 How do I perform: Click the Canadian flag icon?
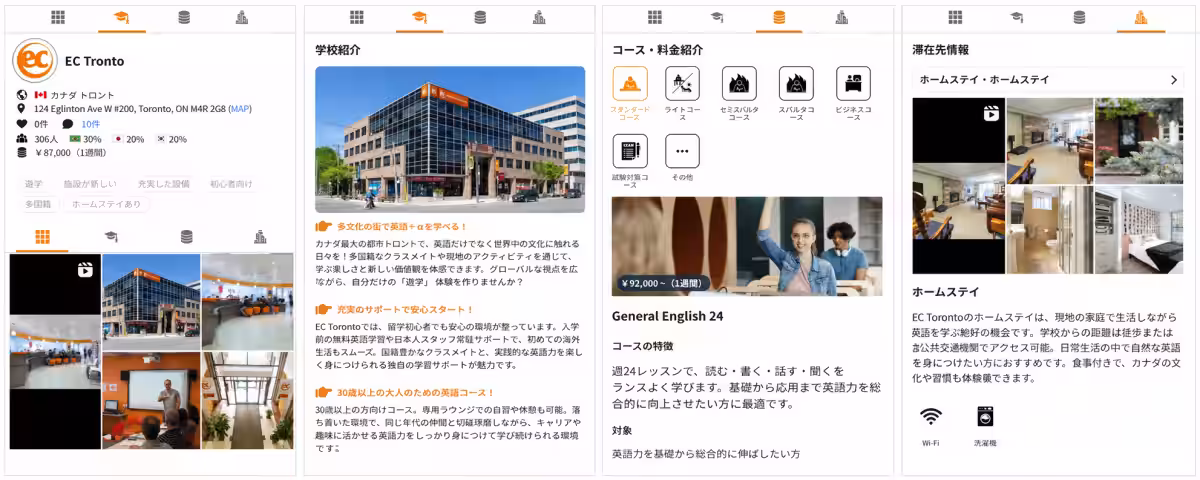pos(41,94)
